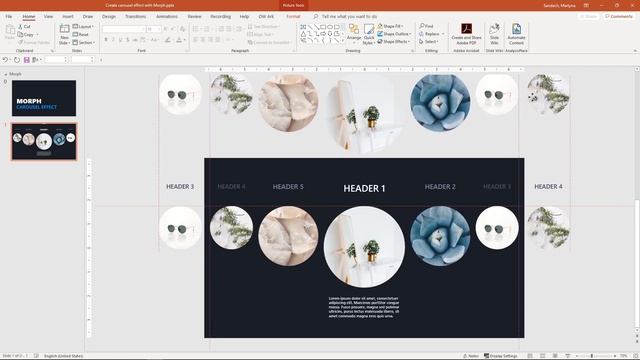
Task: Switch to the Design ribbon tab
Action: tap(109, 16)
